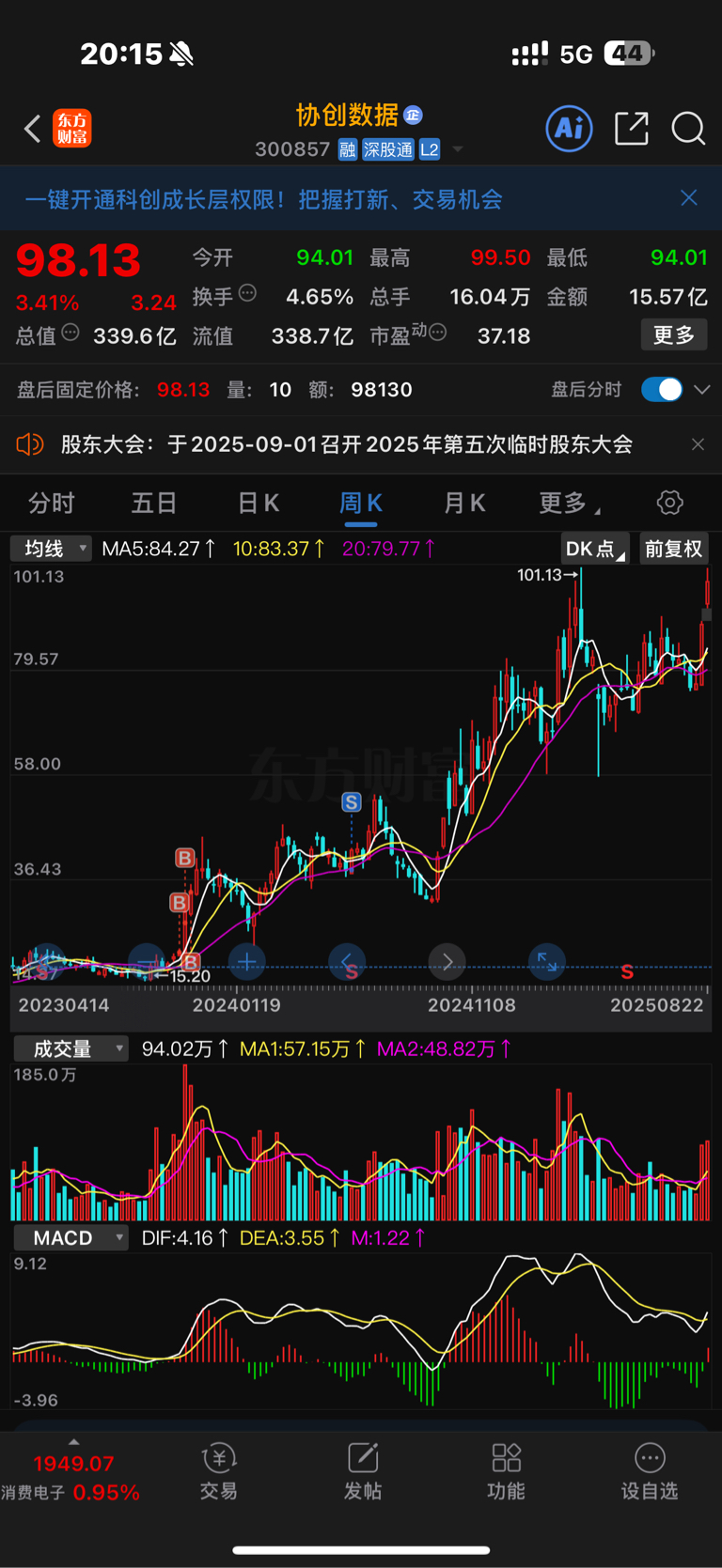Open the 一键开通科创成长层权限 banner link

[x=263, y=199]
